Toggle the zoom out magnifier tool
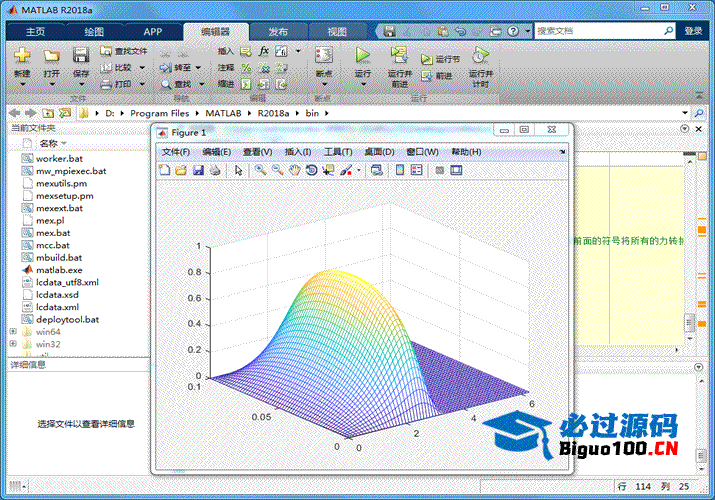The width and height of the screenshot is (715, 500). tap(277, 170)
